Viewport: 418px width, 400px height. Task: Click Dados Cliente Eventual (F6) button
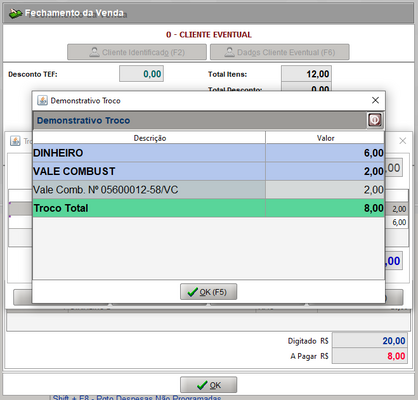pyautogui.click(x=280, y=52)
